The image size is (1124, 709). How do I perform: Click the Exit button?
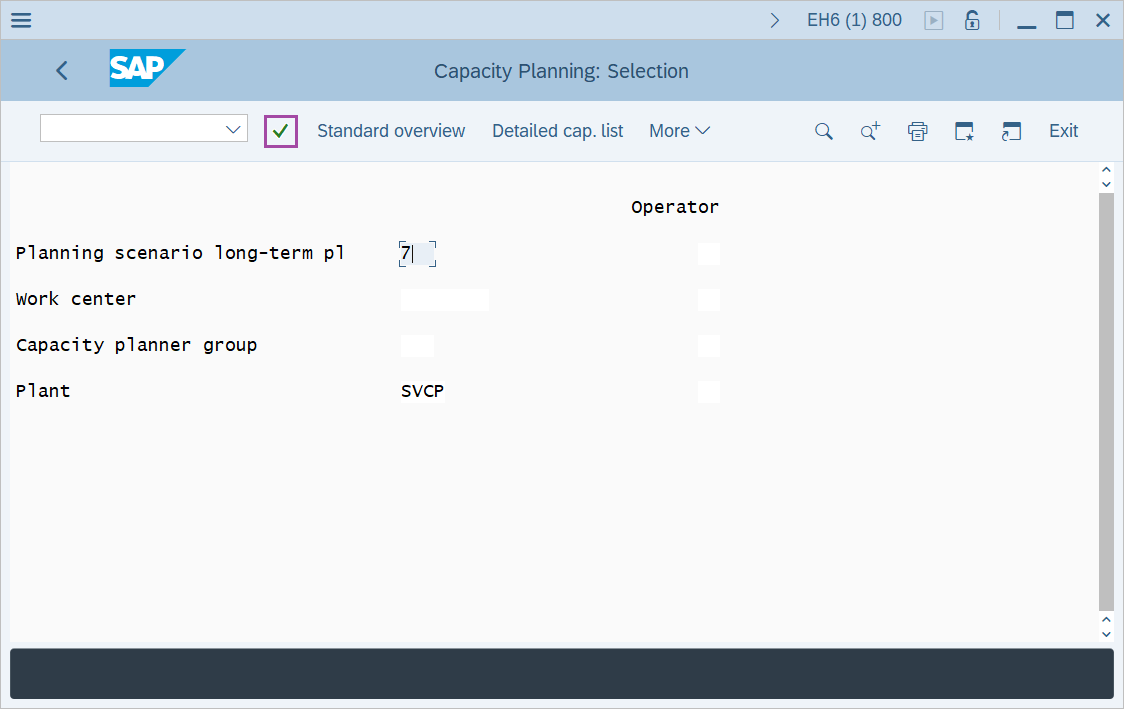coord(1063,131)
